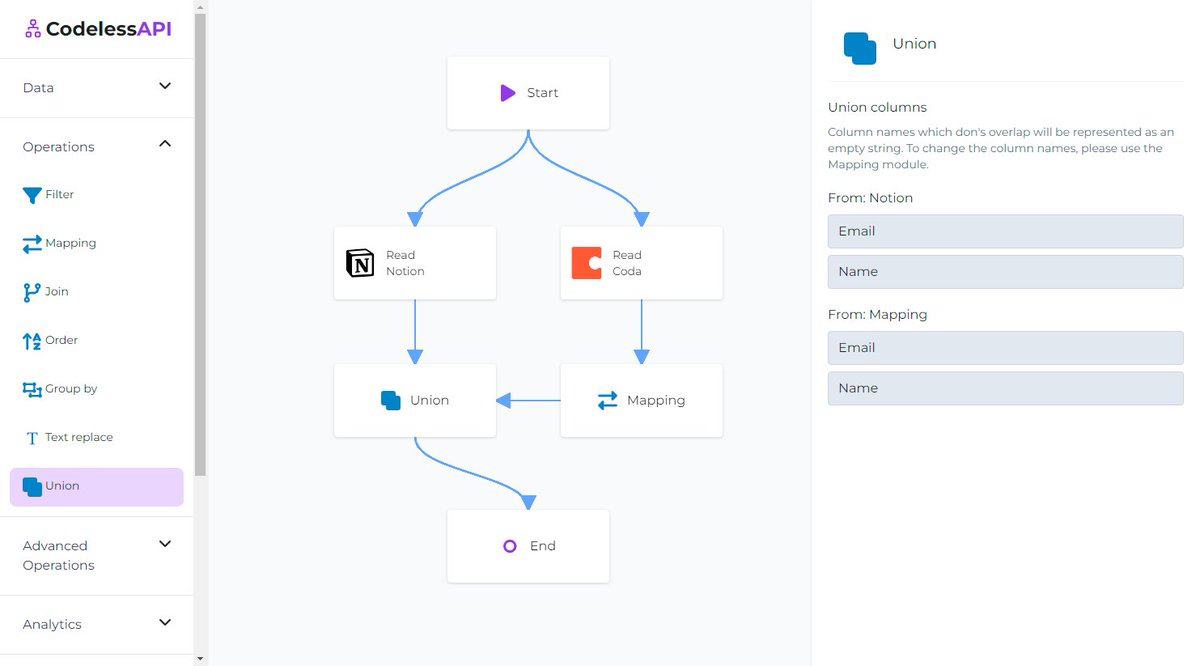Click the Union title in properties panel
1200x666 pixels.
[x=915, y=44]
